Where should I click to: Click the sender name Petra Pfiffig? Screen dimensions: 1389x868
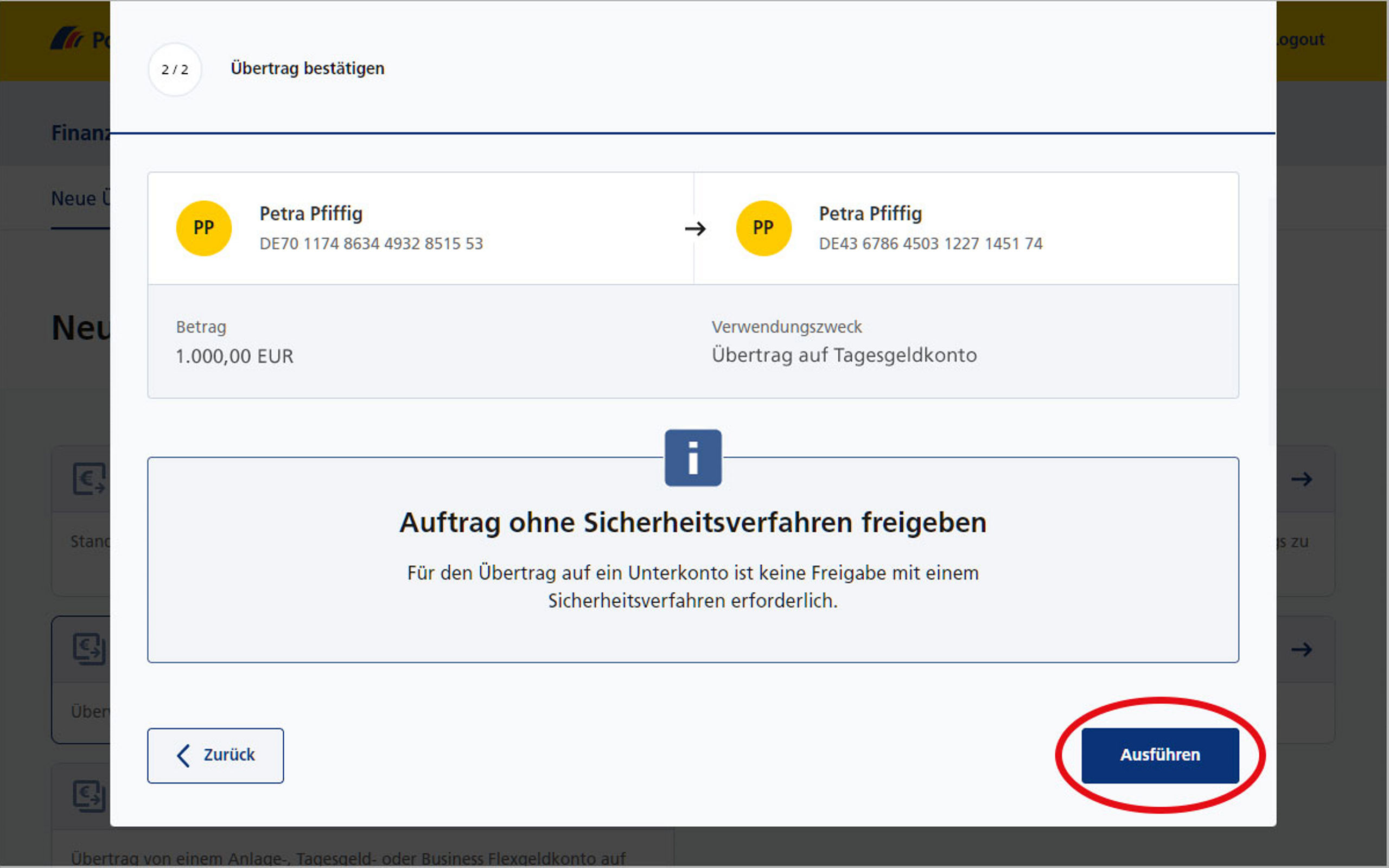311,214
